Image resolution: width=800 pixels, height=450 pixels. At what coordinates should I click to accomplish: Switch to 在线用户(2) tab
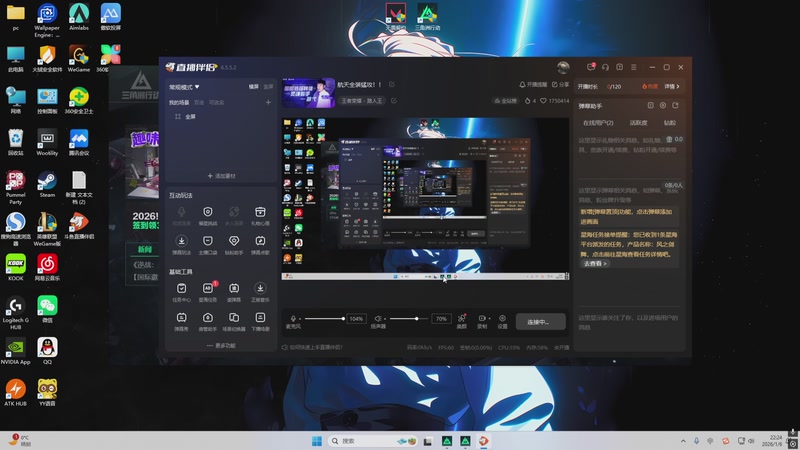point(598,123)
